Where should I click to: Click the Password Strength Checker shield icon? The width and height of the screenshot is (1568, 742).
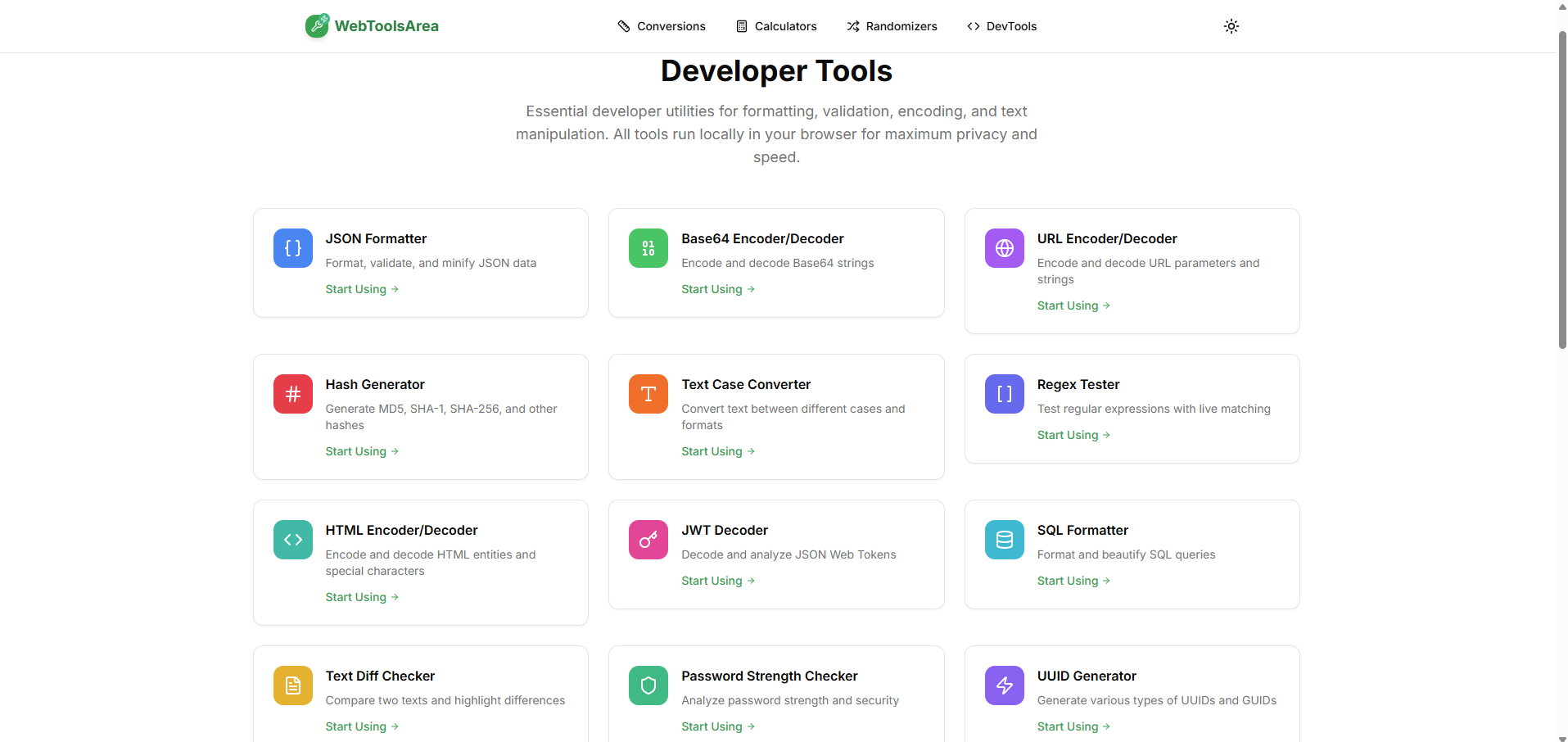coord(648,685)
